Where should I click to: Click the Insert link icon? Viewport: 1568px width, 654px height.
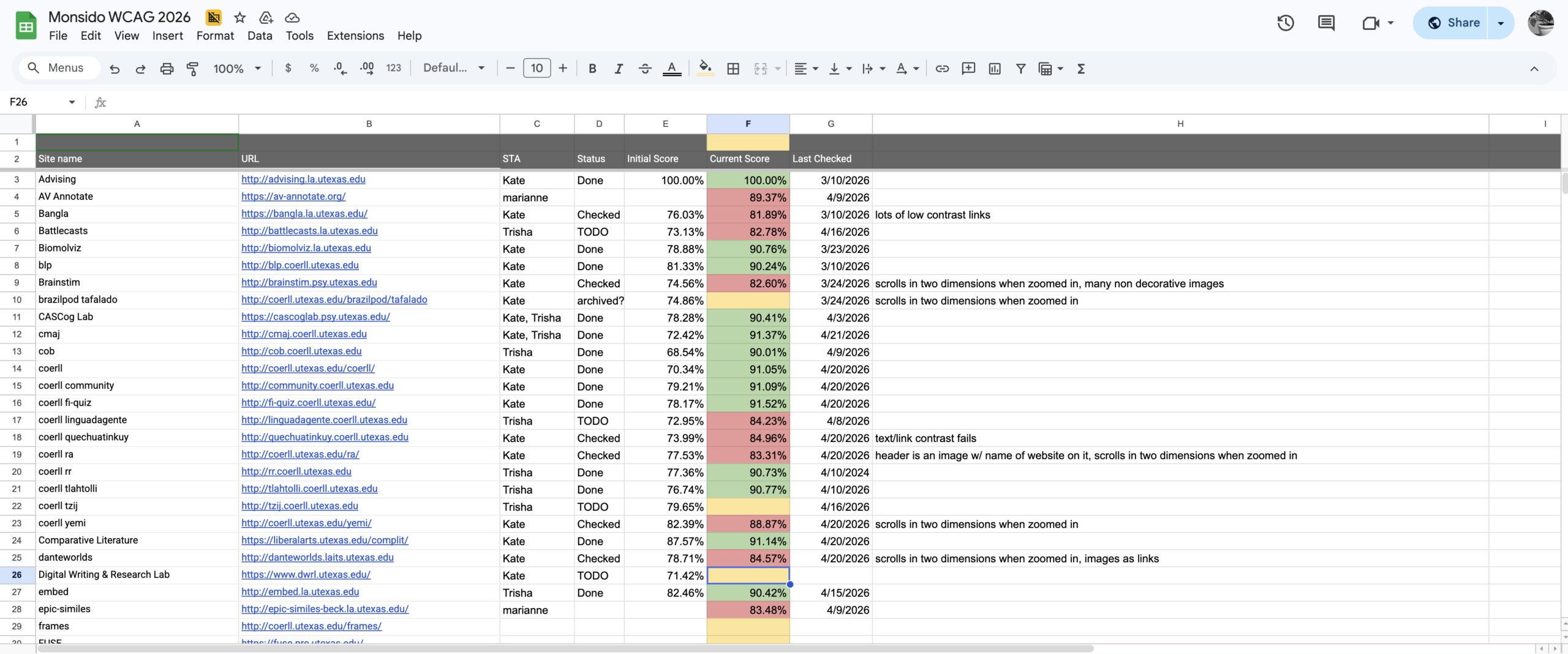click(942, 69)
